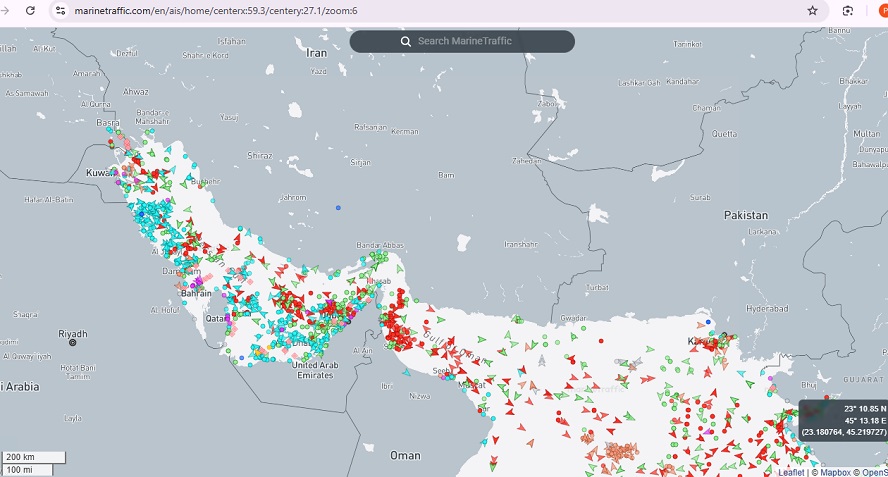This screenshot has width=888, height=477.
Task: Click the magnifier icon in MarineTraffic search
Action: pos(405,41)
